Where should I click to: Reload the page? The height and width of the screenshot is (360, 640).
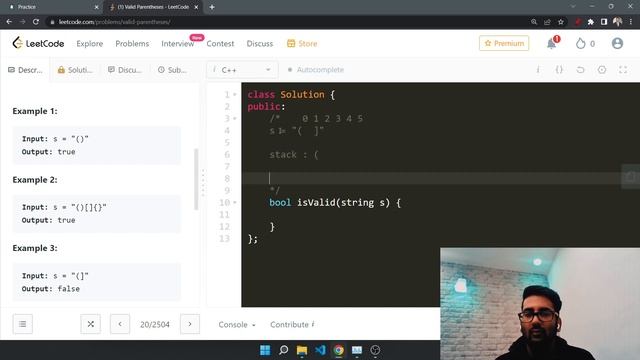pyautogui.click(x=36, y=22)
